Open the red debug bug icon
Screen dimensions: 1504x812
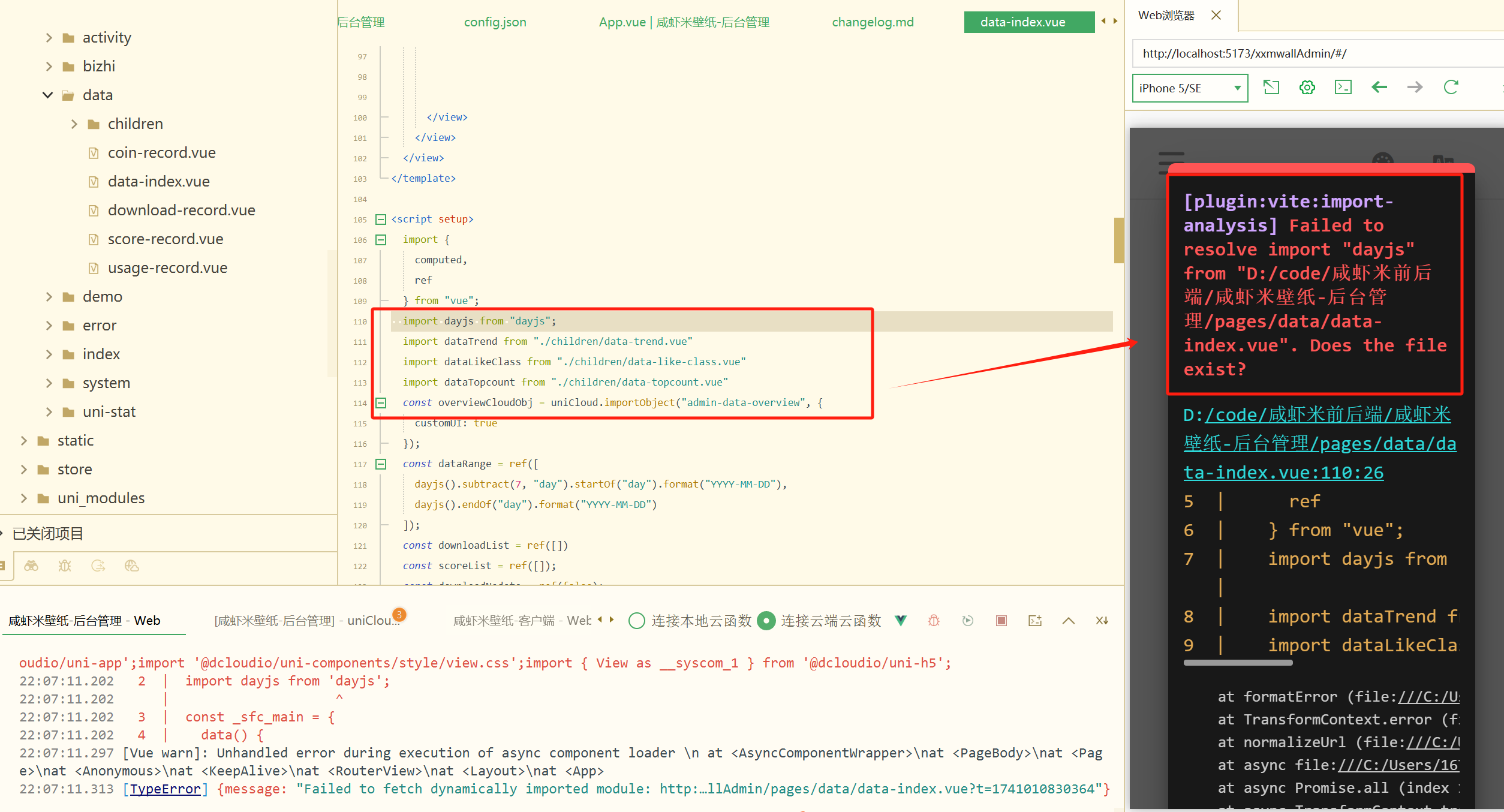click(933, 620)
